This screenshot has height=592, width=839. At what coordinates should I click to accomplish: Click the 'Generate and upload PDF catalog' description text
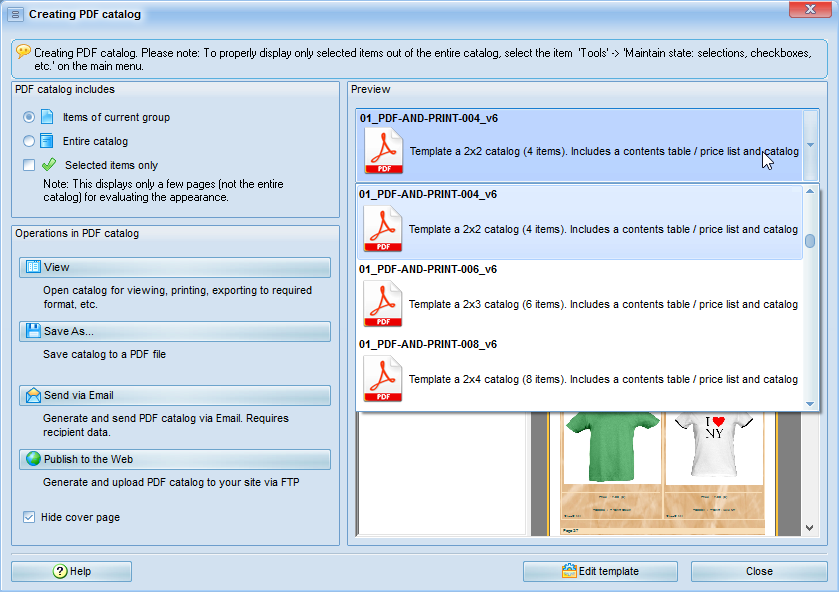[x=171, y=482]
